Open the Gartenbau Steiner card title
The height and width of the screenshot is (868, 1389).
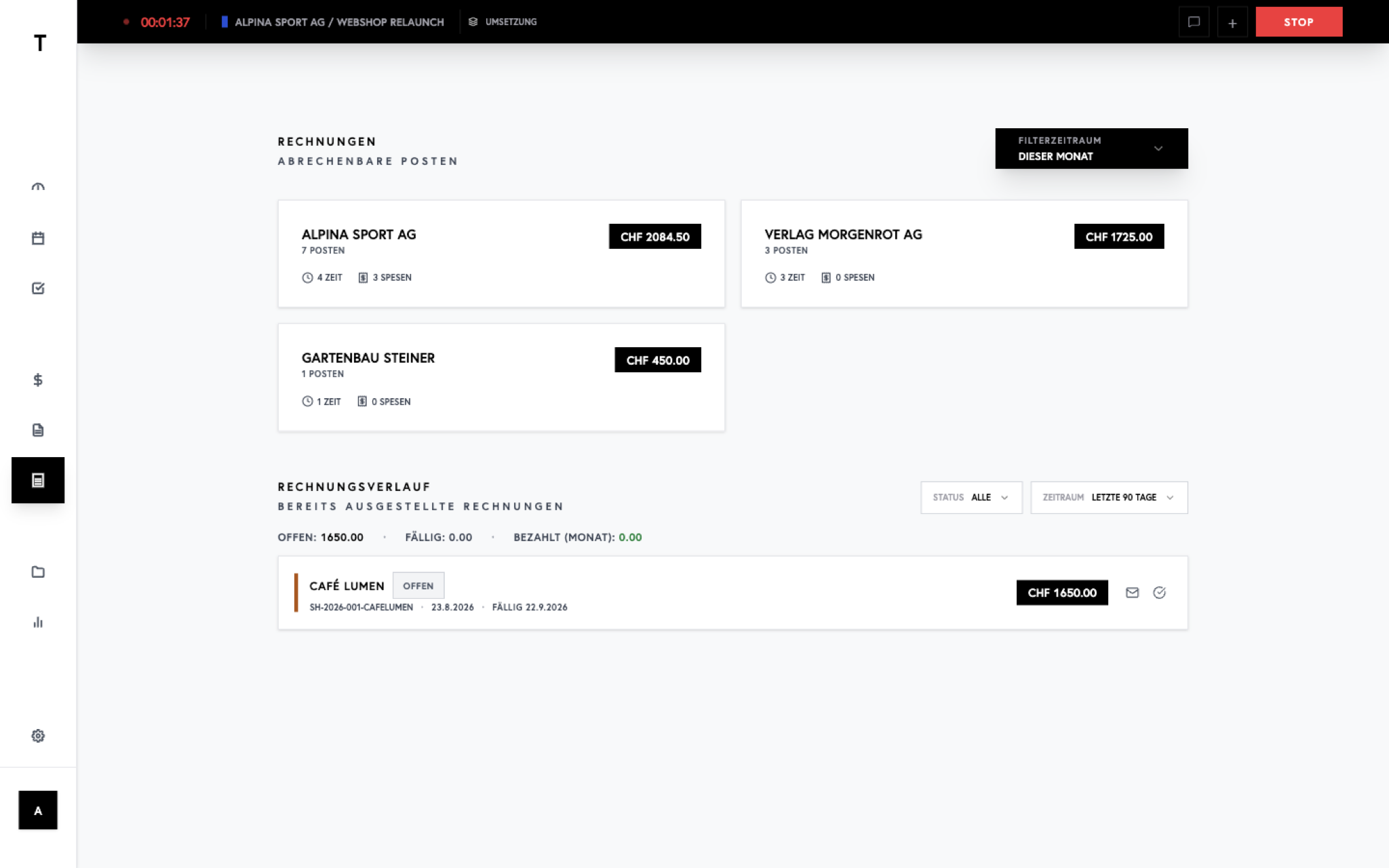point(368,358)
